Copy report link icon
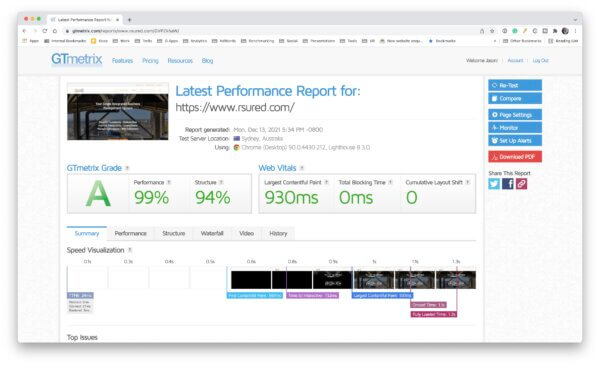Screen dimensions: 600x366 tap(521, 184)
